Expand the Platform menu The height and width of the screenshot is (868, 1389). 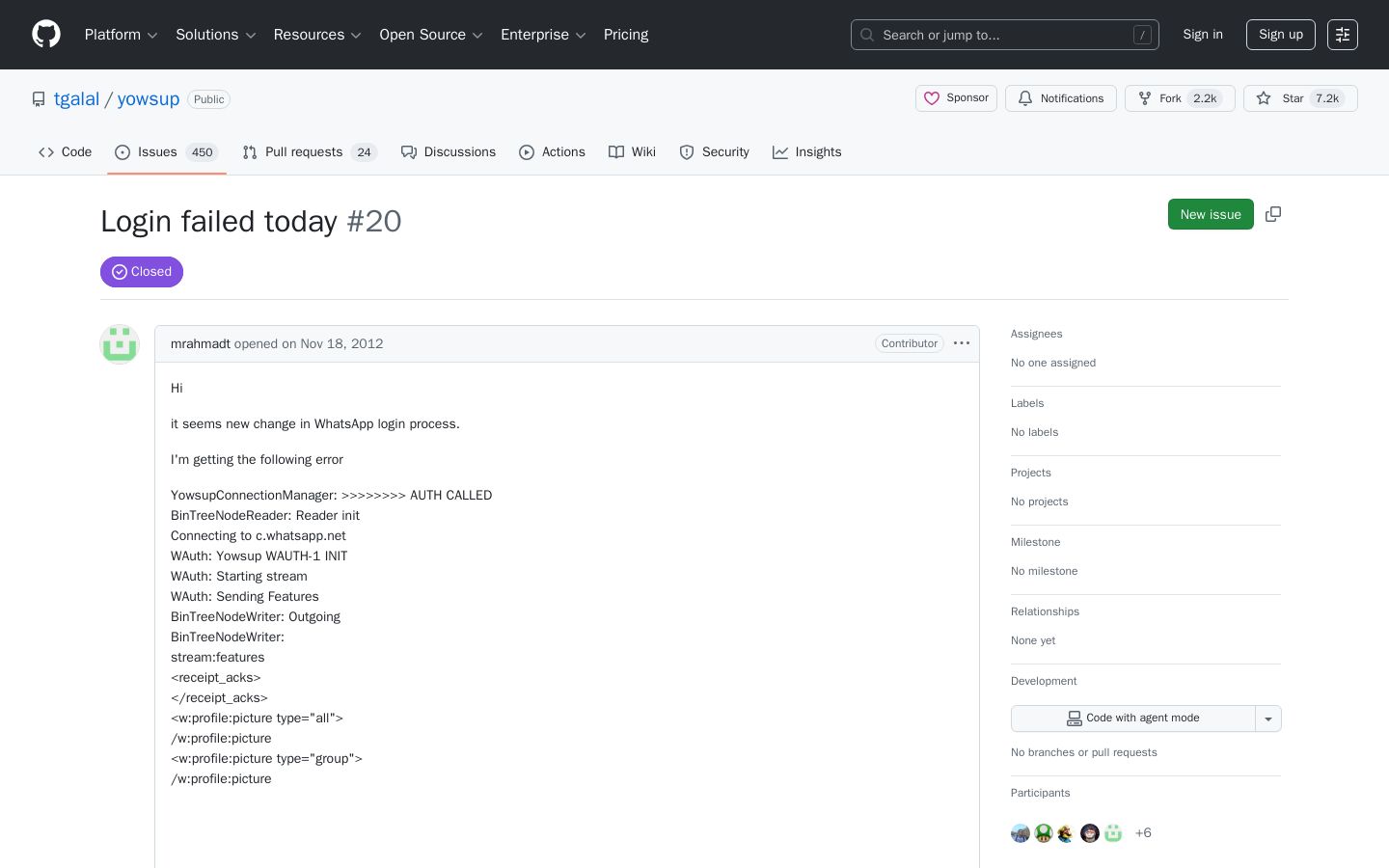click(x=122, y=35)
